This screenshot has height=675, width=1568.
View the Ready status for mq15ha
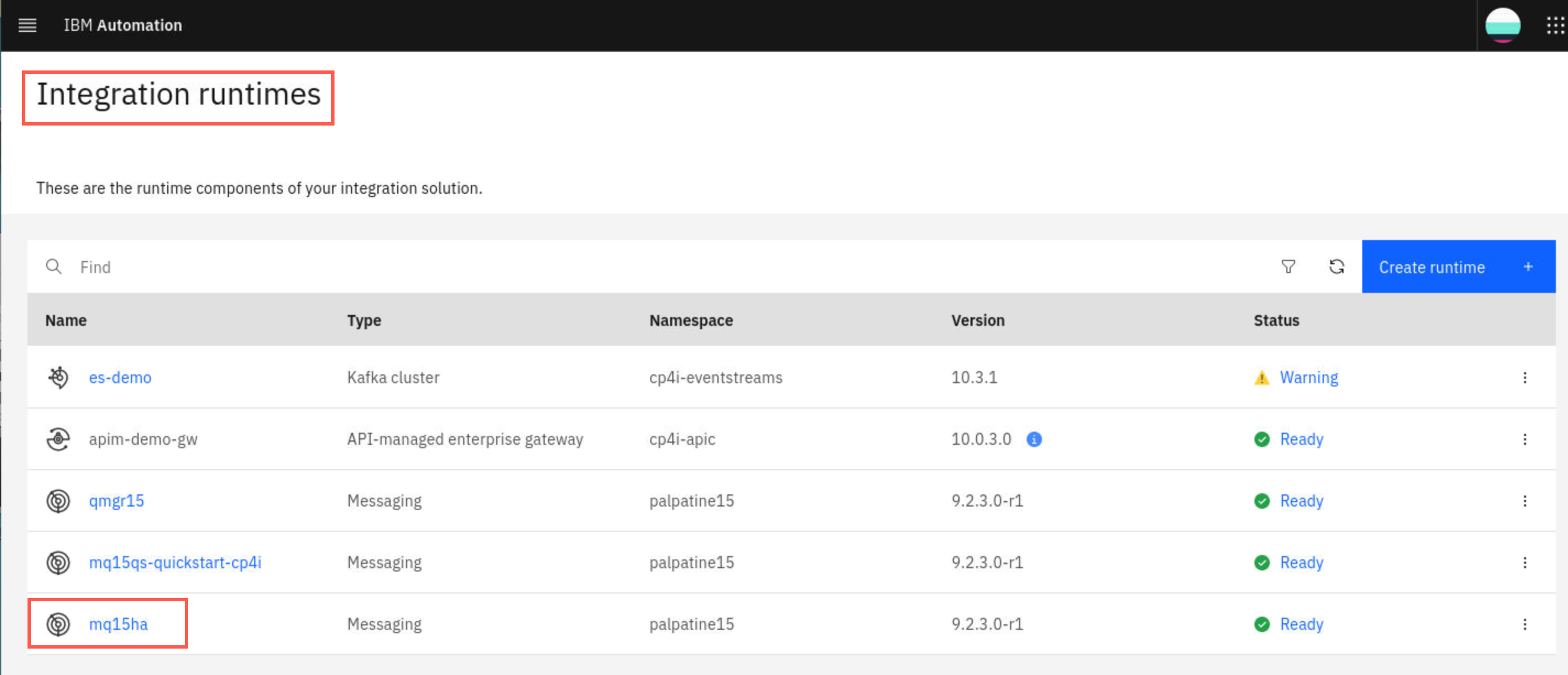pyautogui.click(x=1301, y=624)
